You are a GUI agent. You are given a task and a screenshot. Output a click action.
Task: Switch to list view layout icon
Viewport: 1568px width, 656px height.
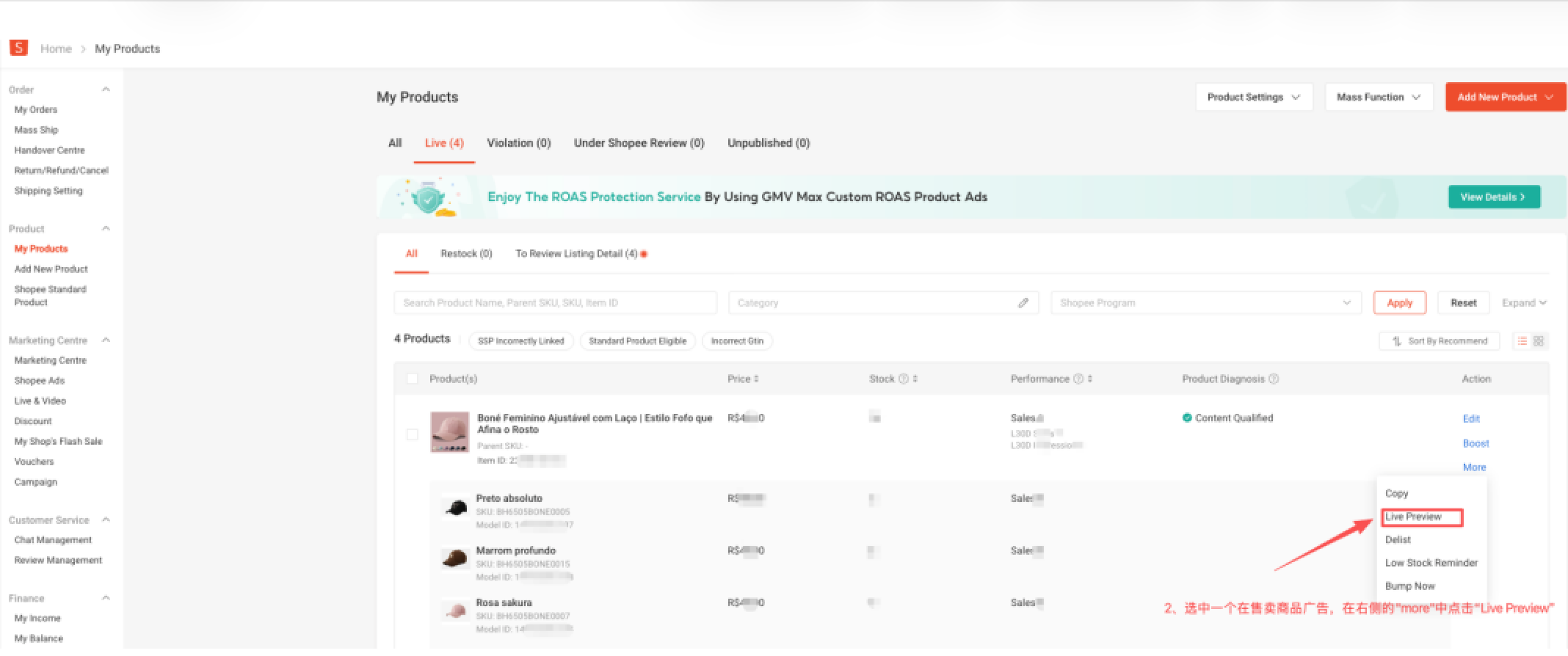click(1522, 340)
